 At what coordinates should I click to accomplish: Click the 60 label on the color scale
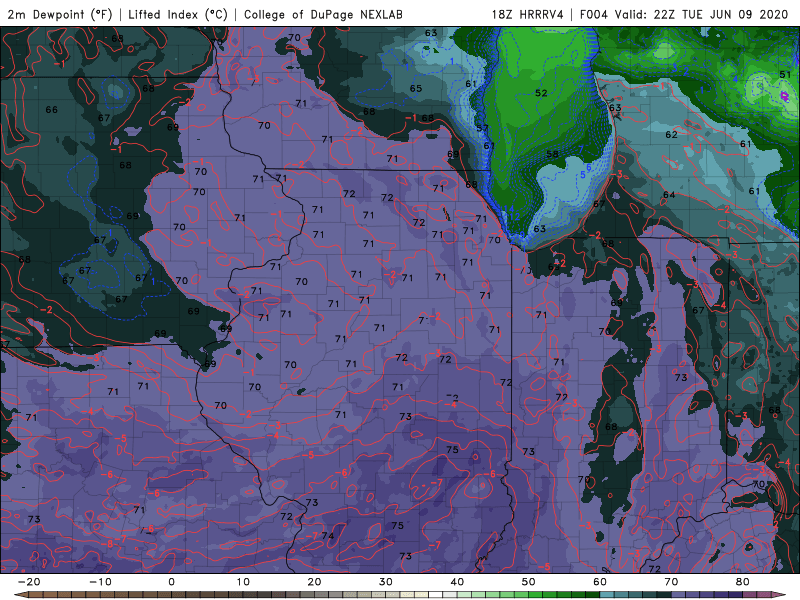pyautogui.click(x=600, y=582)
